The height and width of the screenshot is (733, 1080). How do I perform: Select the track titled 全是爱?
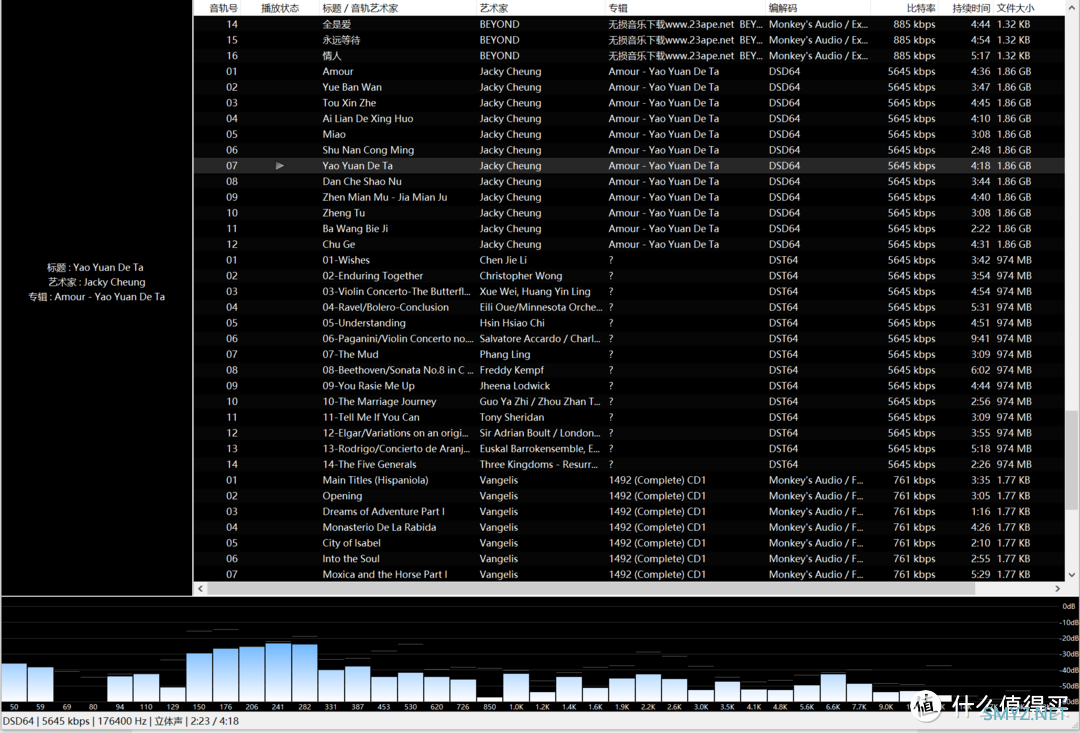coord(336,24)
